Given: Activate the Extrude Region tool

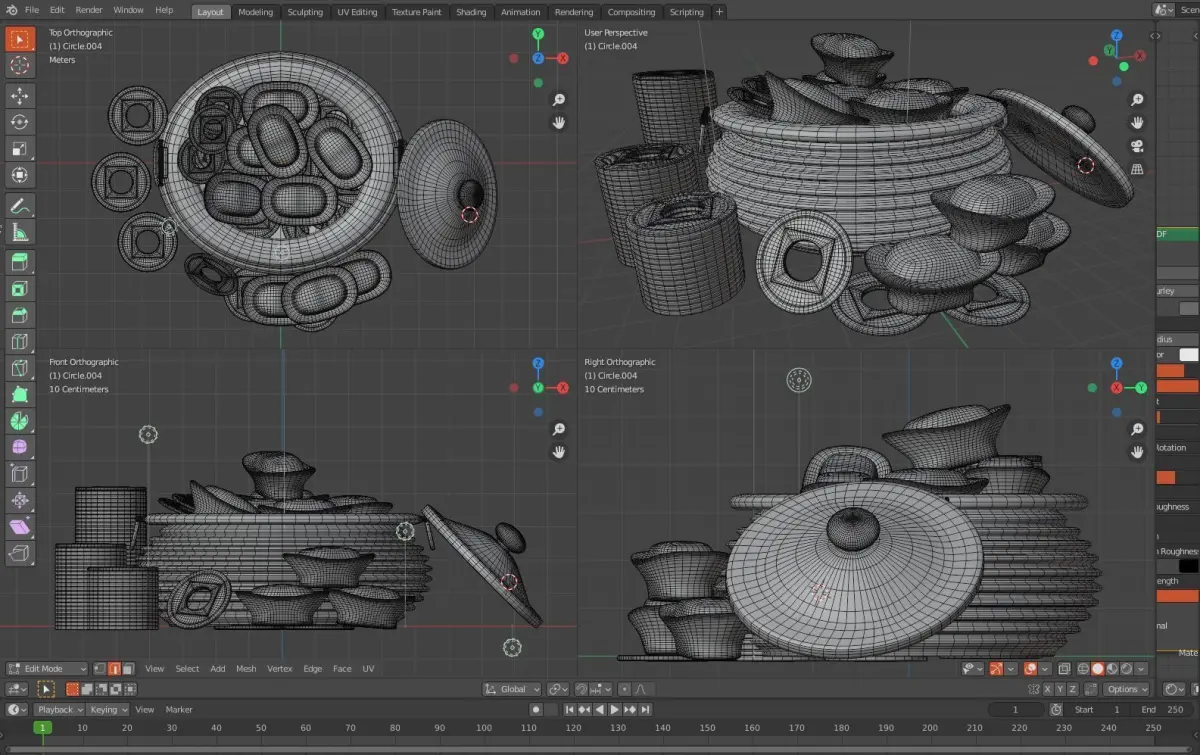Looking at the screenshot, I should point(19,262).
